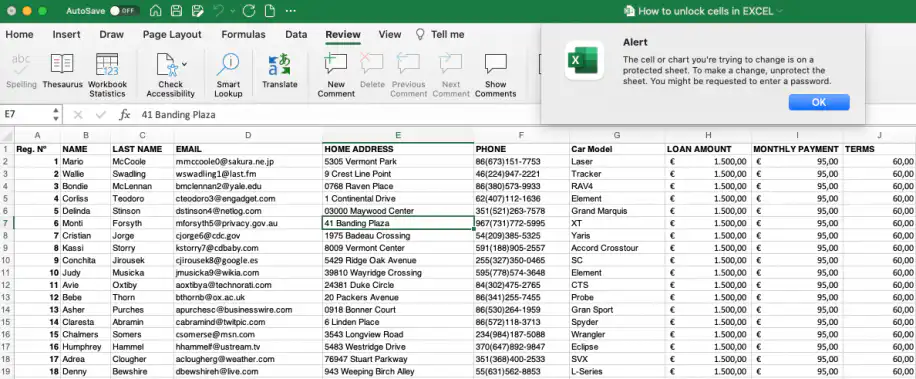The height and width of the screenshot is (379, 916).
Task: Click the Undo arrow icon
Action: point(218,11)
